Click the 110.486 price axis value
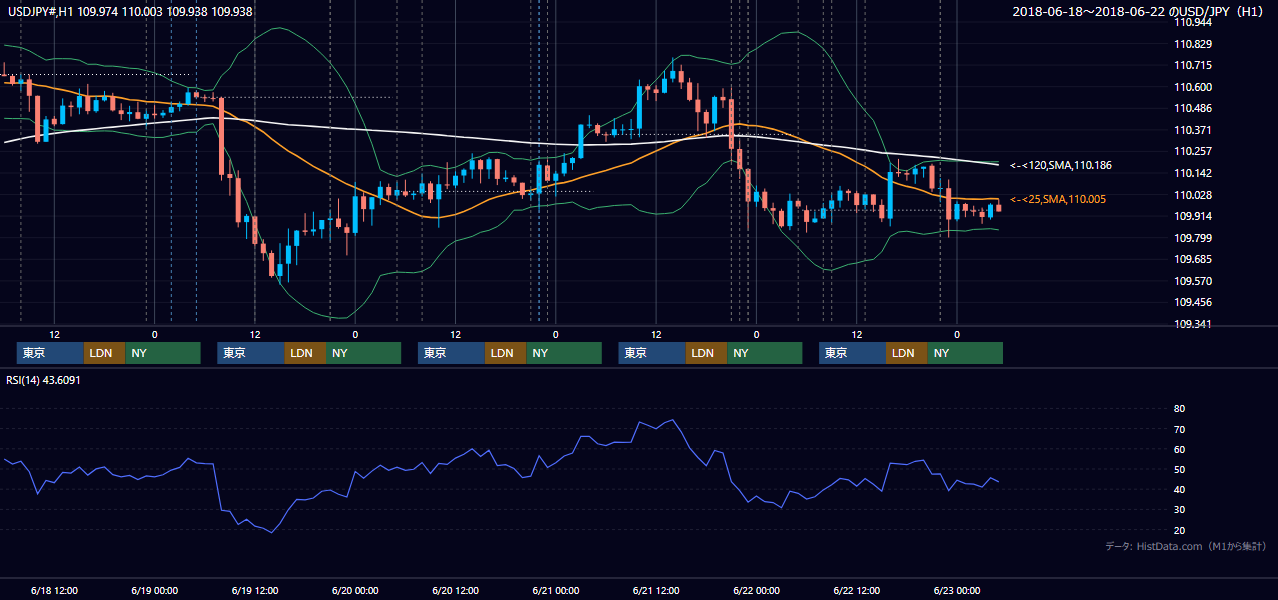 point(1193,108)
